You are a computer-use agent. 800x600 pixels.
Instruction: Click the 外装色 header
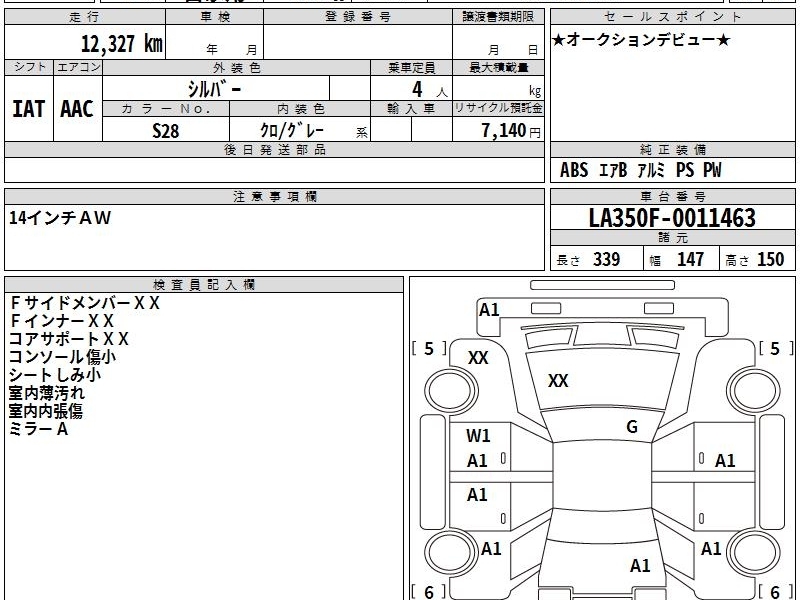click(237, 68)
